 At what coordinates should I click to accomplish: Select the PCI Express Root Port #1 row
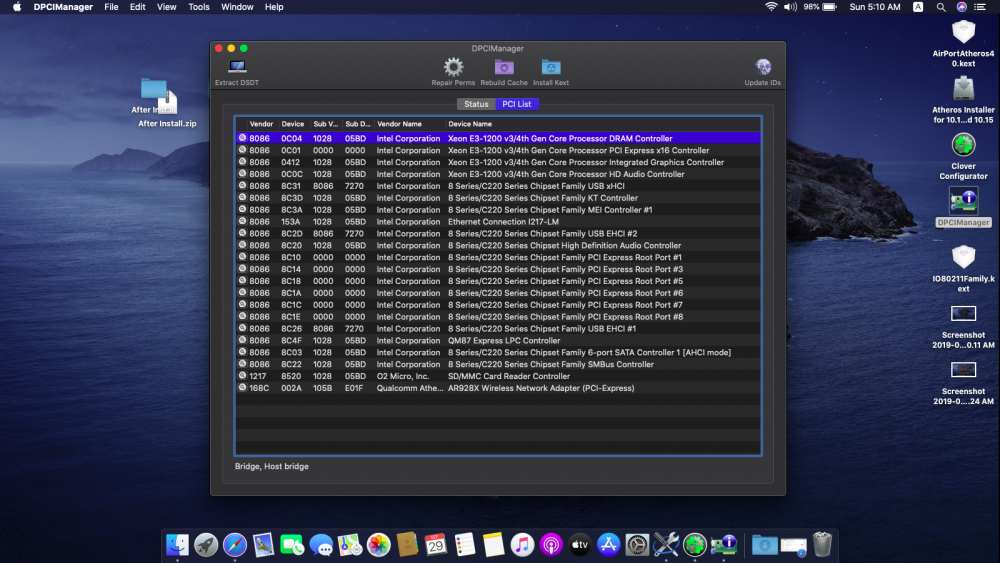tap(498, 258)
